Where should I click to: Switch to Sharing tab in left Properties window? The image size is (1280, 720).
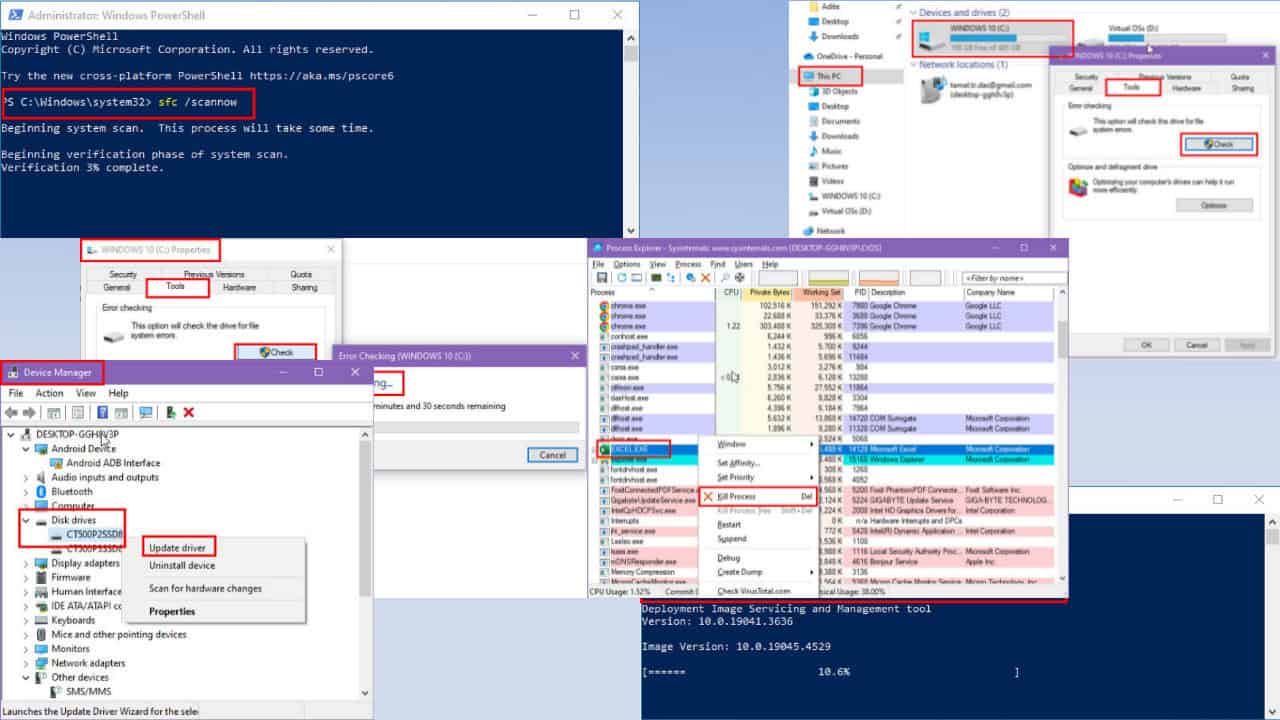coord(304,287)
